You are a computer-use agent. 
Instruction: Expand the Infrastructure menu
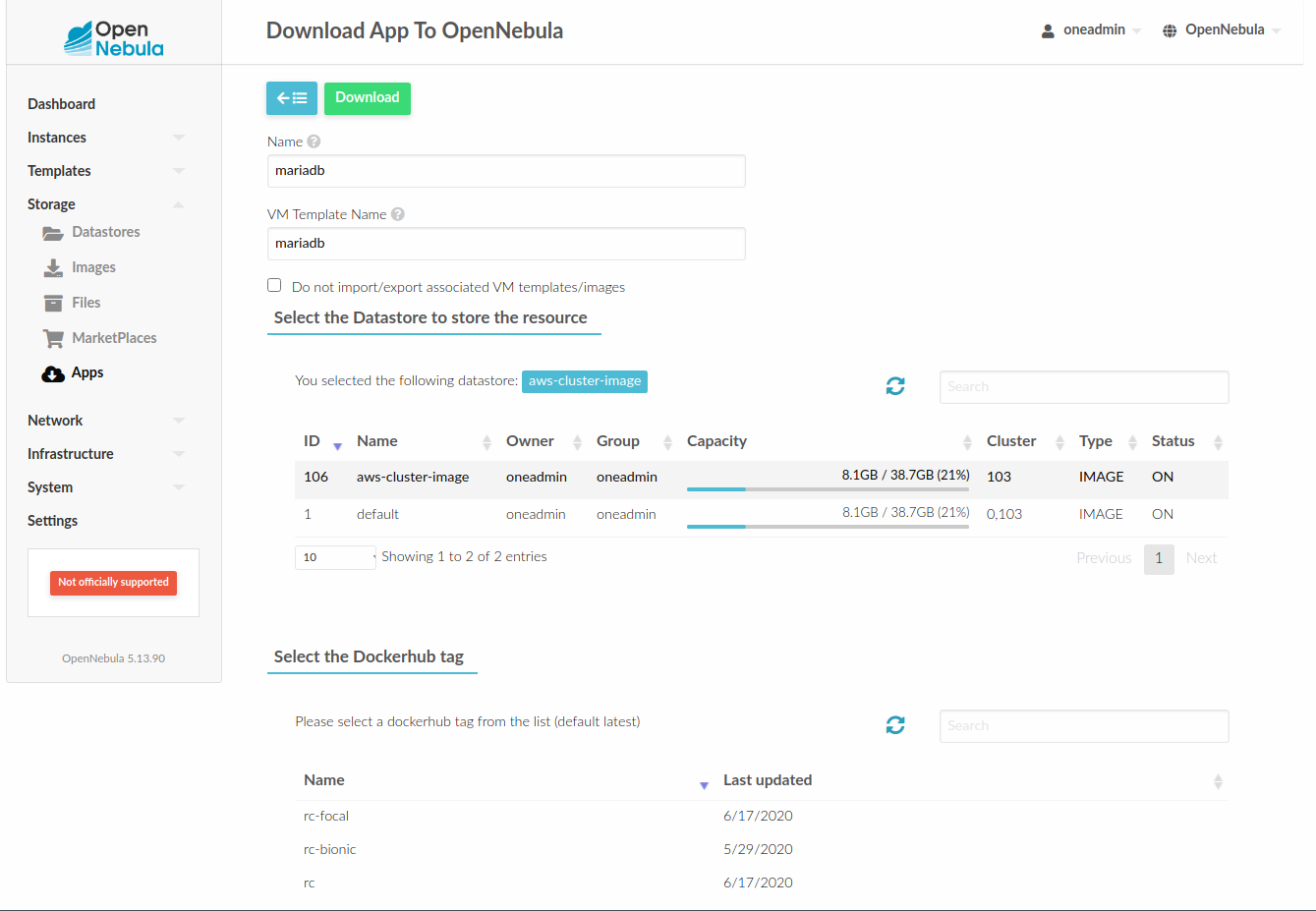coord(179,454)
